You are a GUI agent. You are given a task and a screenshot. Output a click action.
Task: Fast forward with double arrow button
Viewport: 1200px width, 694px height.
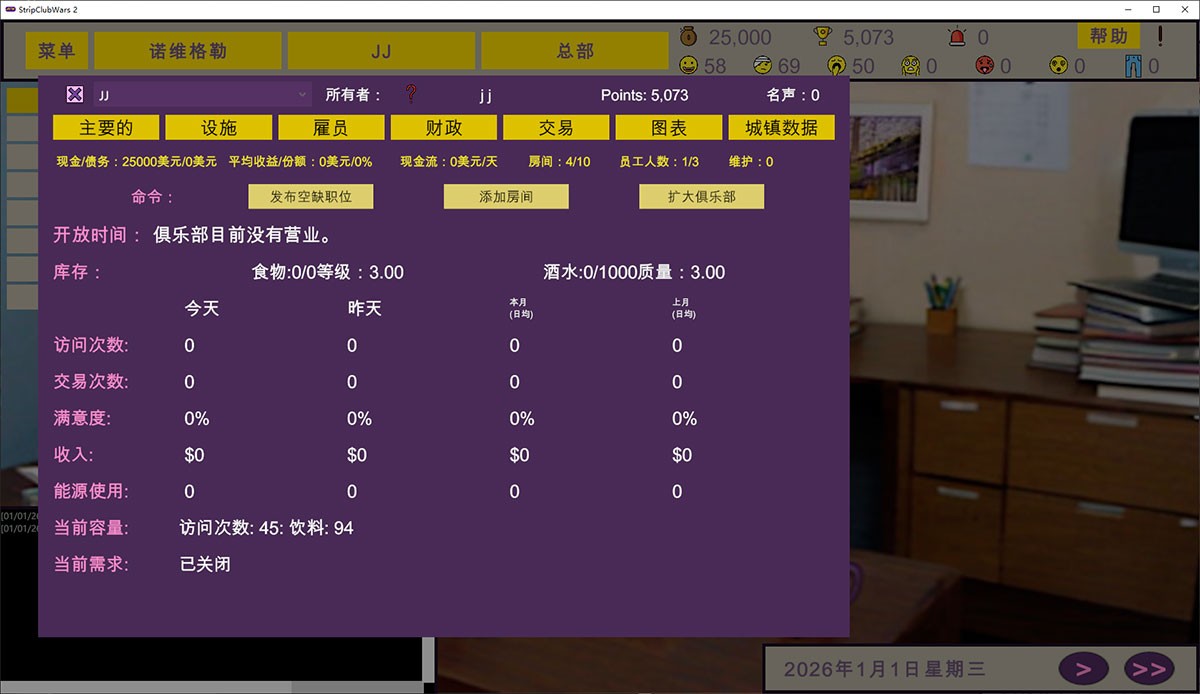click(1148, 669)
